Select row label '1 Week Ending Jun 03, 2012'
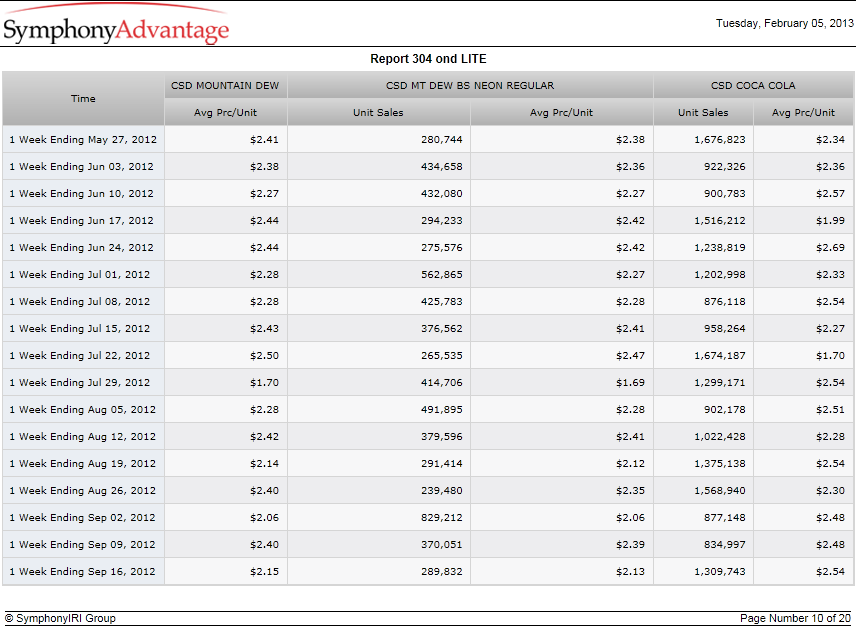 [81, 166]
